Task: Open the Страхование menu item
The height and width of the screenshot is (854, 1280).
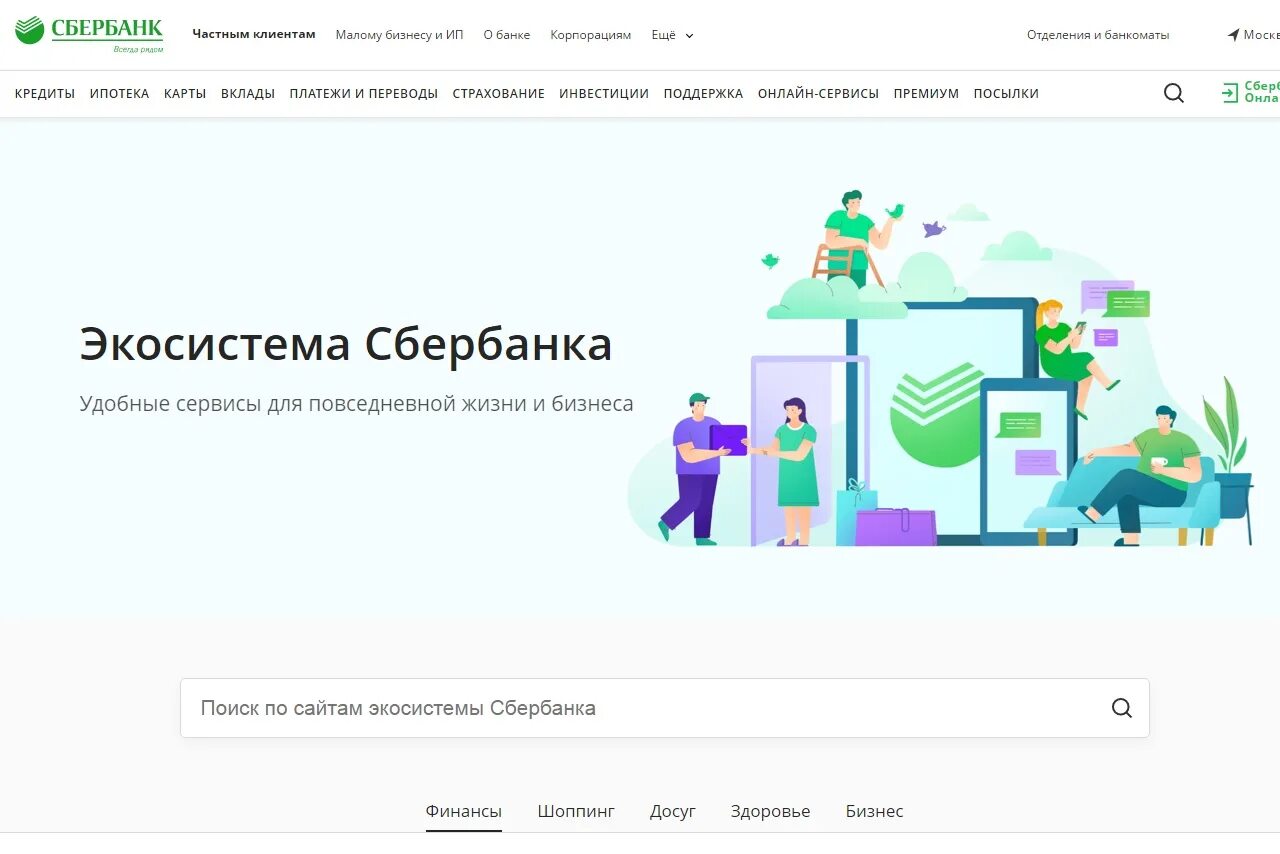Action: tap(499, 93)
